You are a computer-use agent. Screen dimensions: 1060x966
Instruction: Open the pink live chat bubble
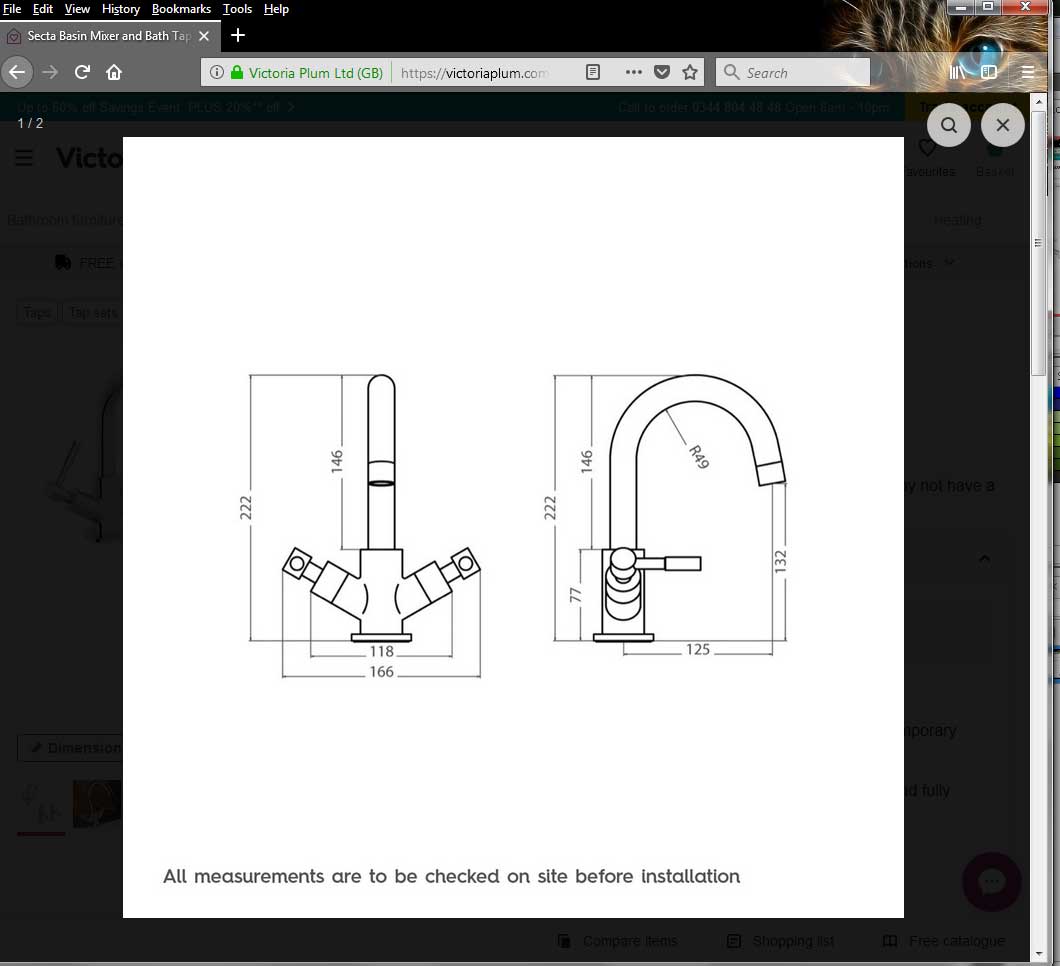(991, 881)
